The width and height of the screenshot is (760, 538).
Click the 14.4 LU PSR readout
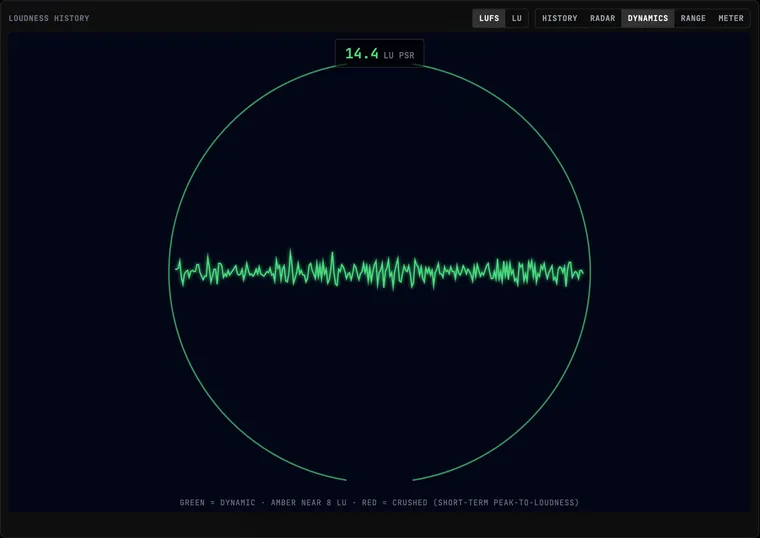click(x=380, y=53)
